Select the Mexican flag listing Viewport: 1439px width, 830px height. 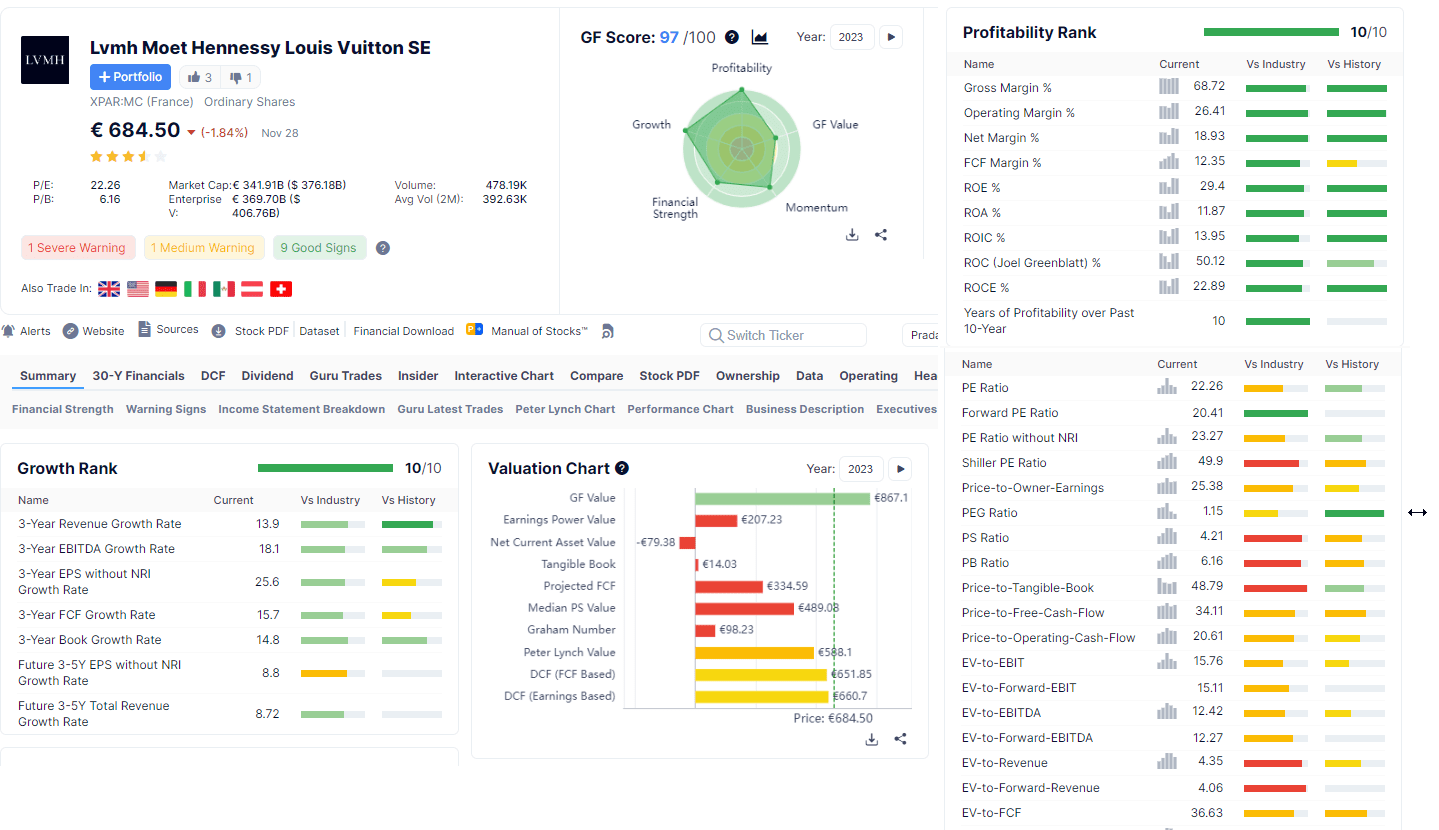tap(224, 289)
